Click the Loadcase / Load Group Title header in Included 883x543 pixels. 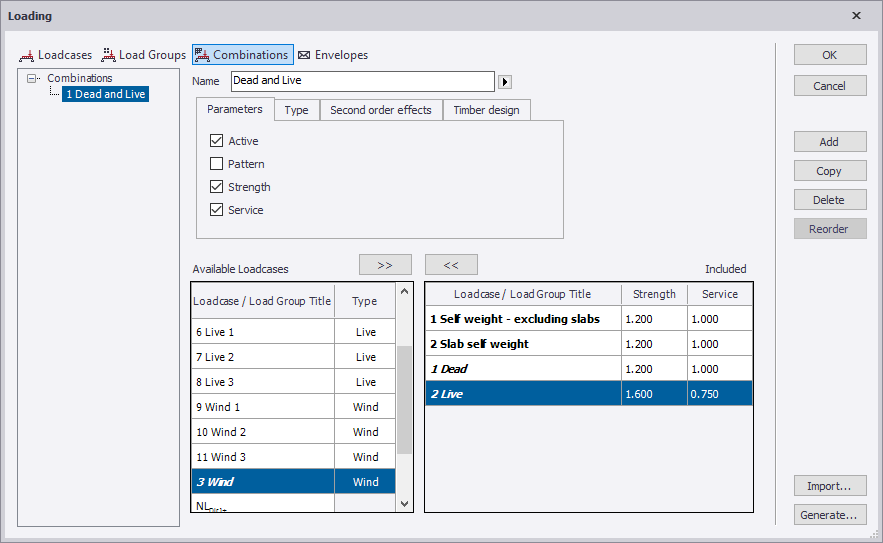tap(523, 294)
